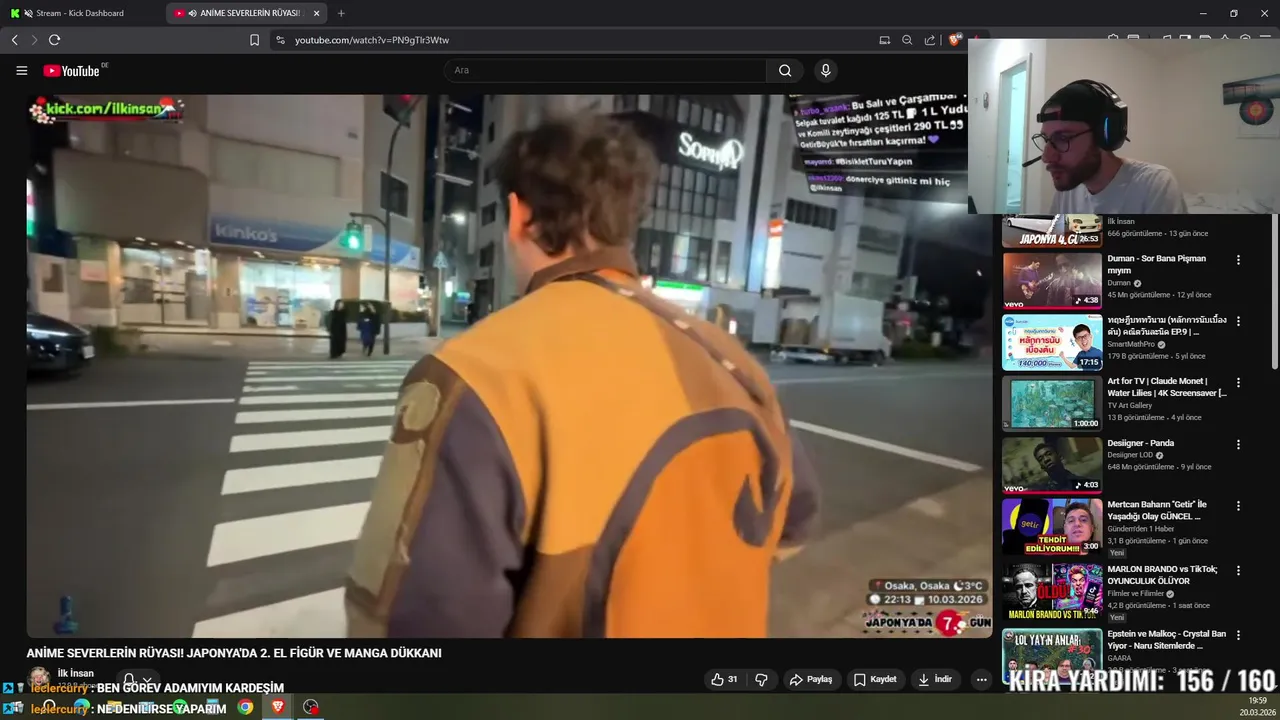Open the zoom-out magnifier icon in address bar
The height and width of the screenshot is (720, 1280).
click(907, 40)
